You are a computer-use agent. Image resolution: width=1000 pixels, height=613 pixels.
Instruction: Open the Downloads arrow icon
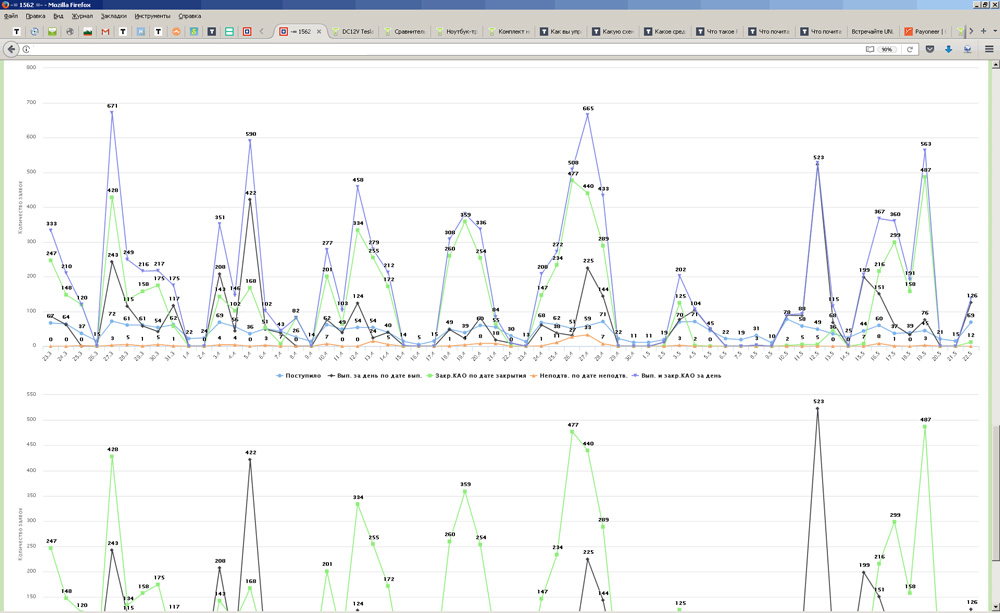pos(949,49)
